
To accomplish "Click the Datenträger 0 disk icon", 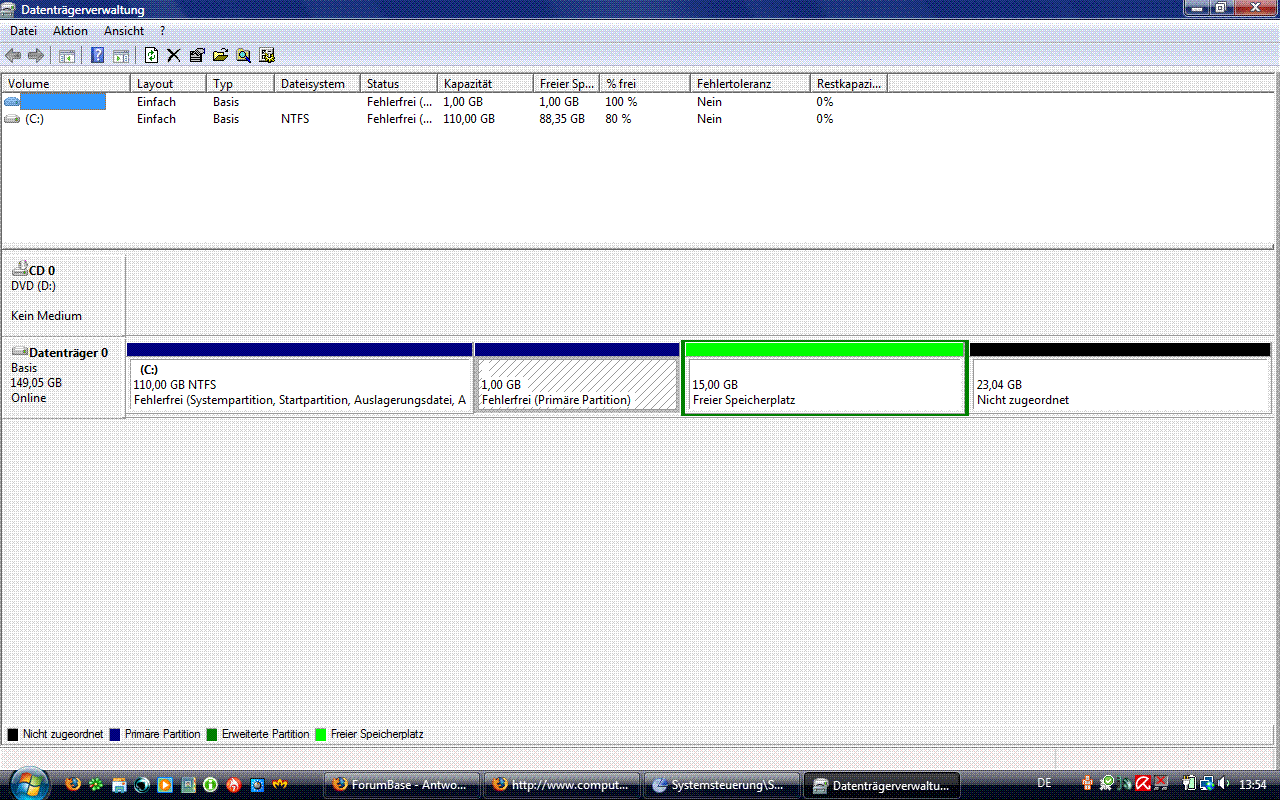I will [x=19, y=352].
